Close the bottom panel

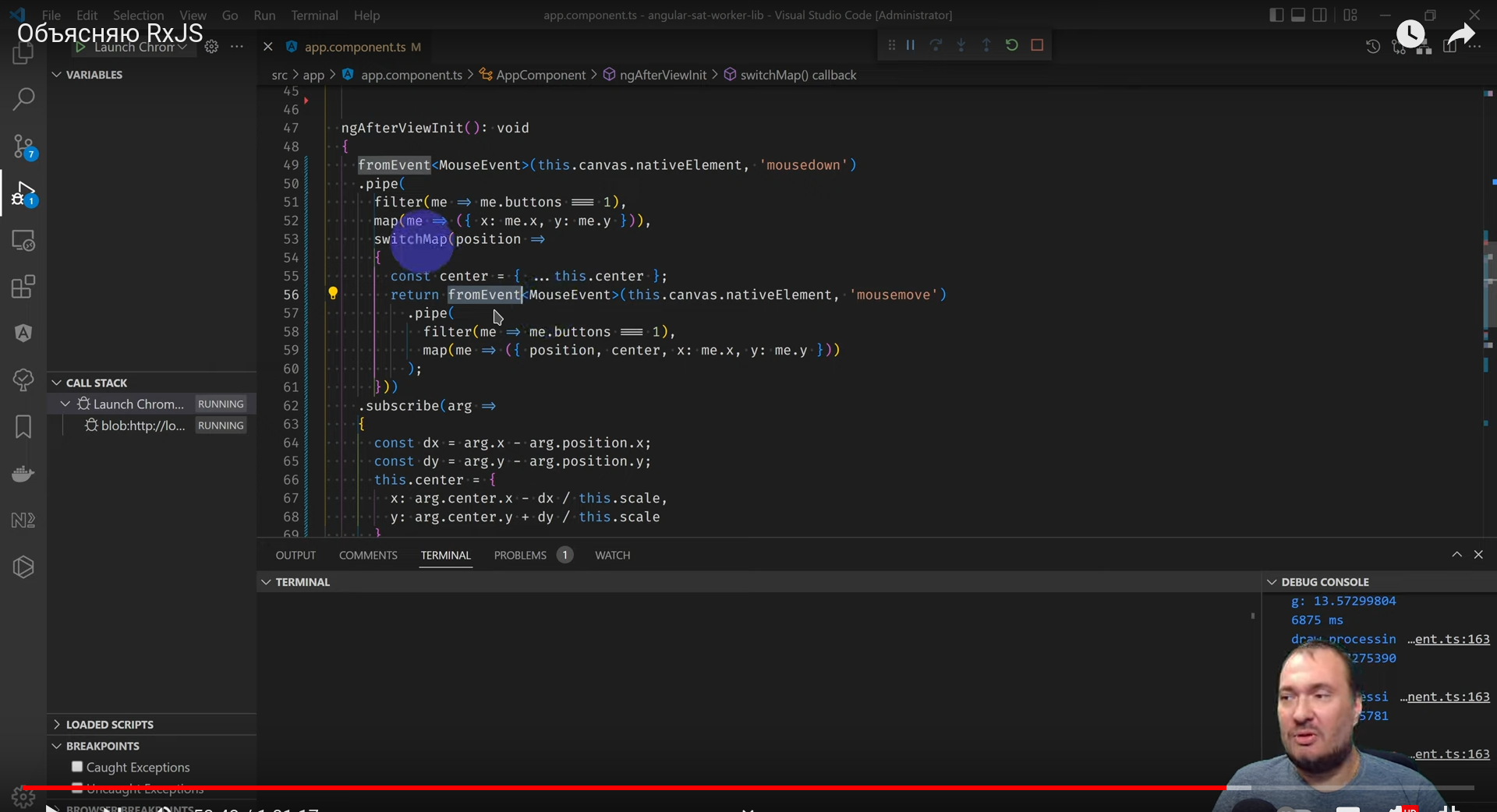(x=1478, y=555)
